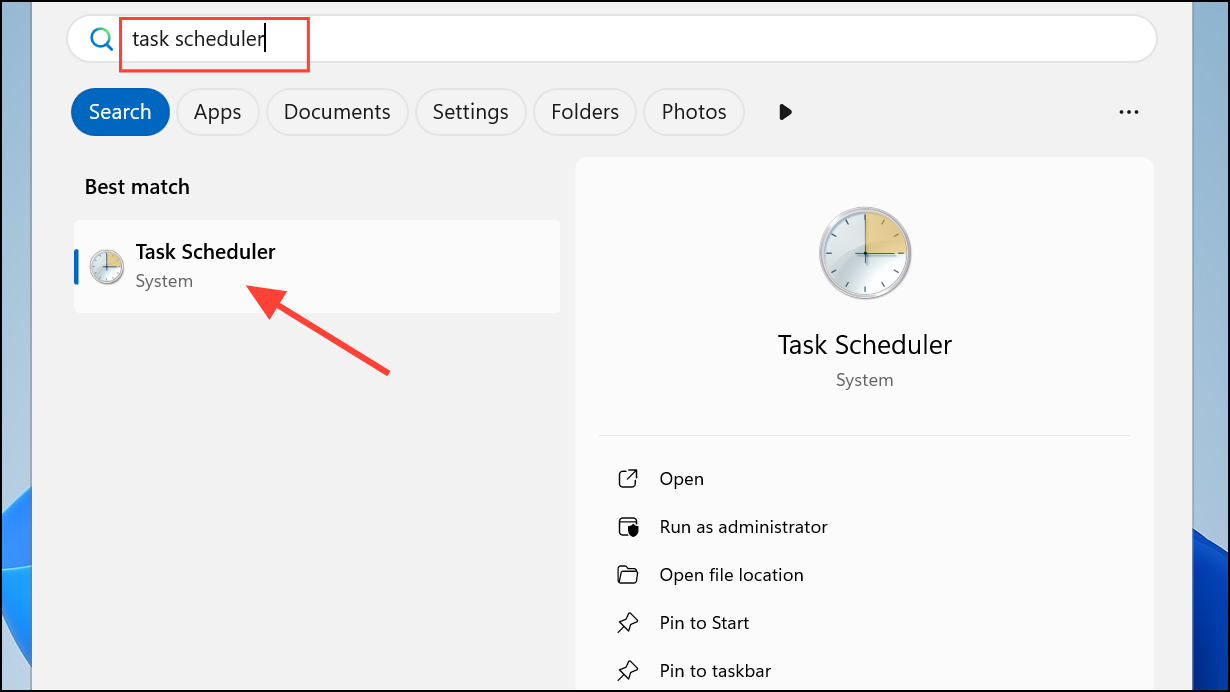Click the Task Scheduler clock icon in results
The width and height of the screenshot is (1230, 692).
[x=106, y=267]
